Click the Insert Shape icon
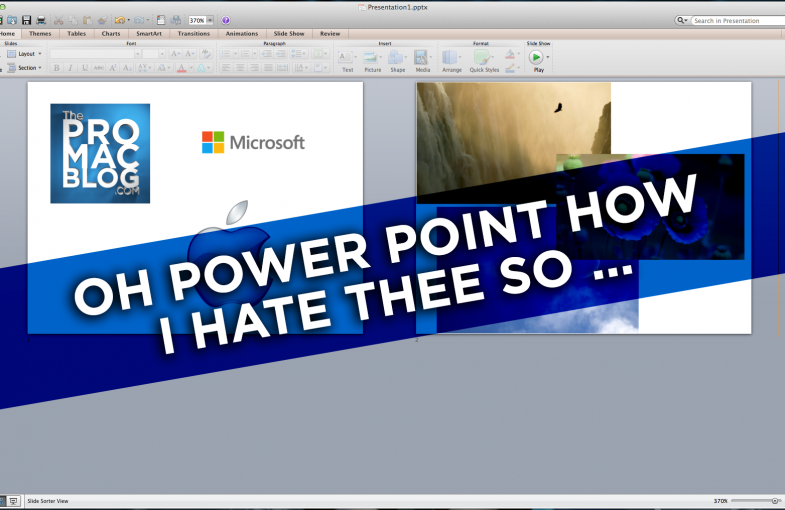The image size is (785, 510). pos(396,57)
